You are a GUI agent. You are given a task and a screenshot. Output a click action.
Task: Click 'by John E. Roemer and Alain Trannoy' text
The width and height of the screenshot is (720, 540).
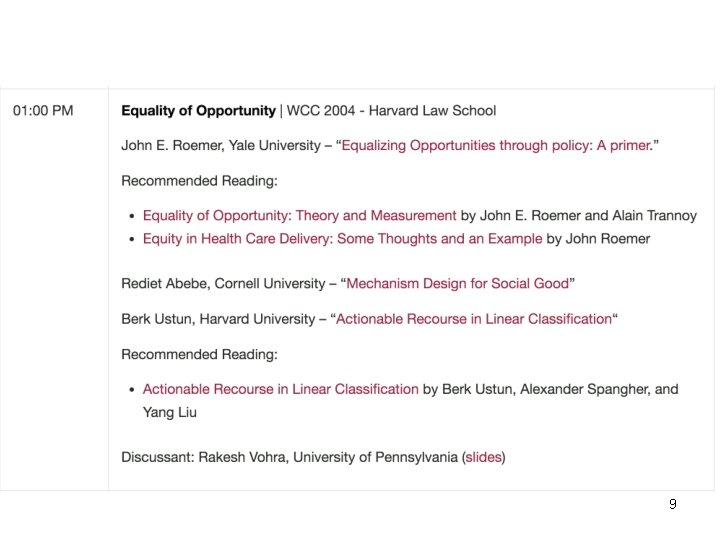(578, 216)
